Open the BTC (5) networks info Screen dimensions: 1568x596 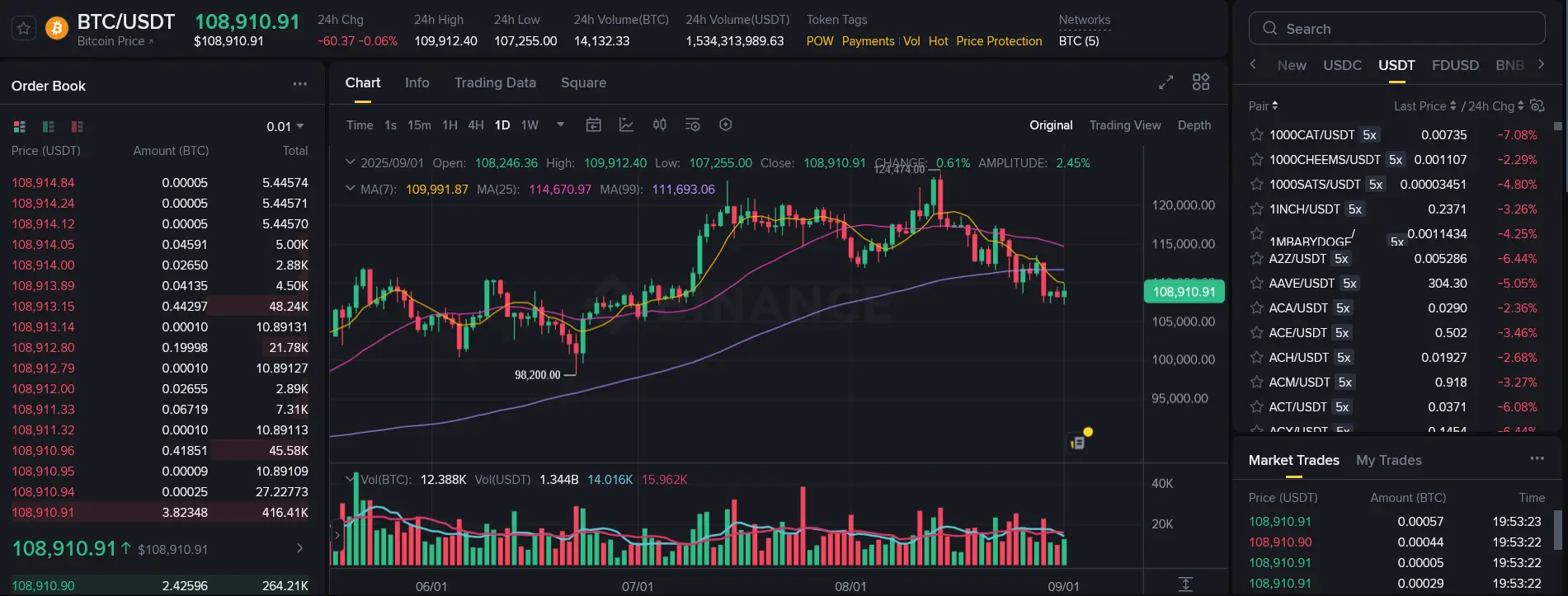(1078, 41)
